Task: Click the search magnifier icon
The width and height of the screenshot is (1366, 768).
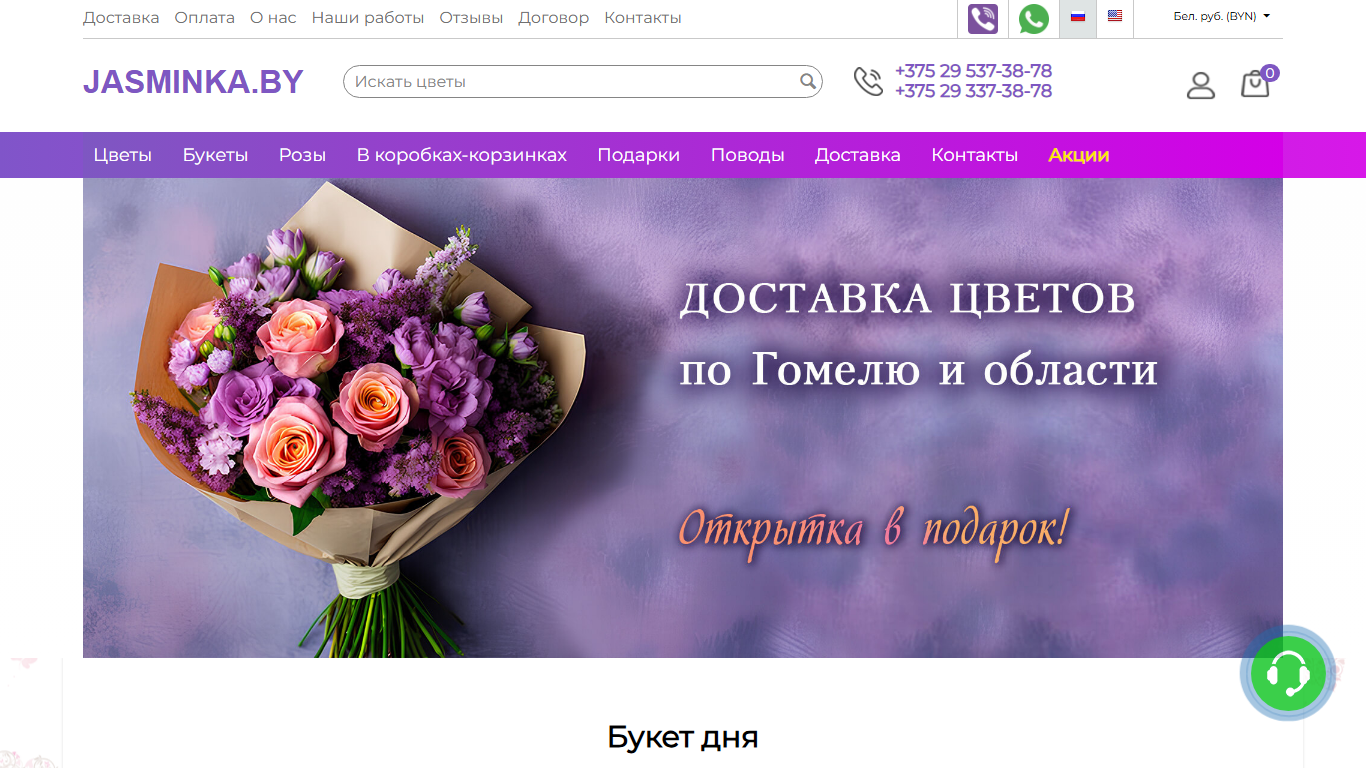Action: tap(808, 81)
